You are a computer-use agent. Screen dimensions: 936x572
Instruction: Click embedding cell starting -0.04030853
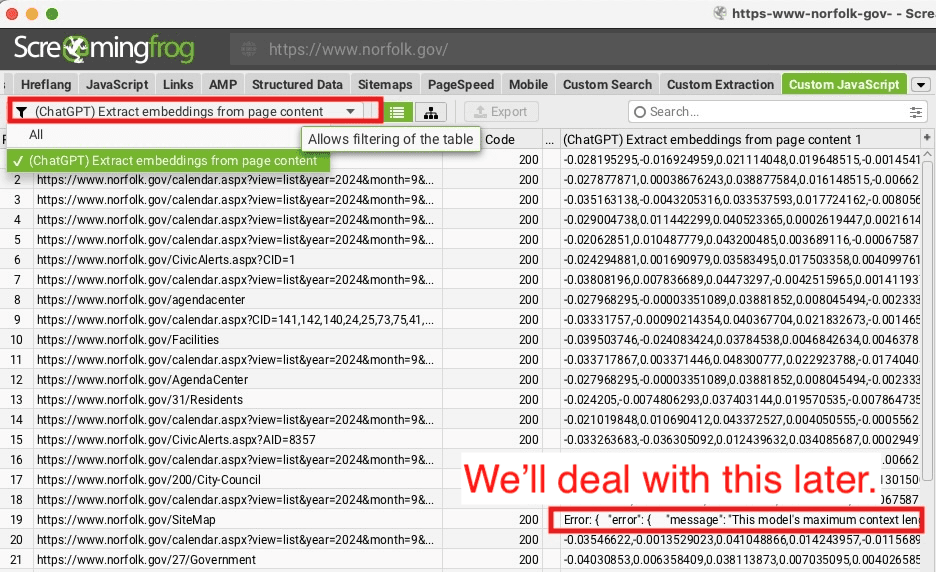pos(740,559)
